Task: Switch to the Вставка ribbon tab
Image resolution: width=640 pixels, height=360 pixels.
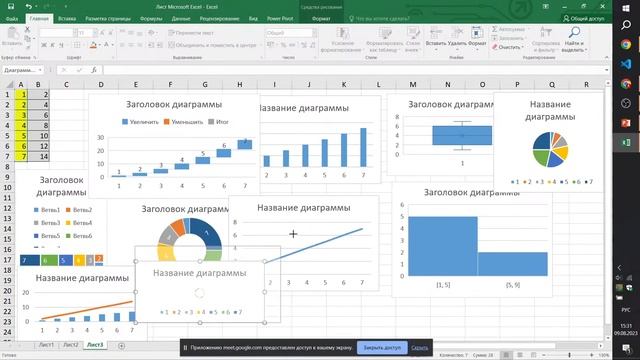Action: [67, 19]
